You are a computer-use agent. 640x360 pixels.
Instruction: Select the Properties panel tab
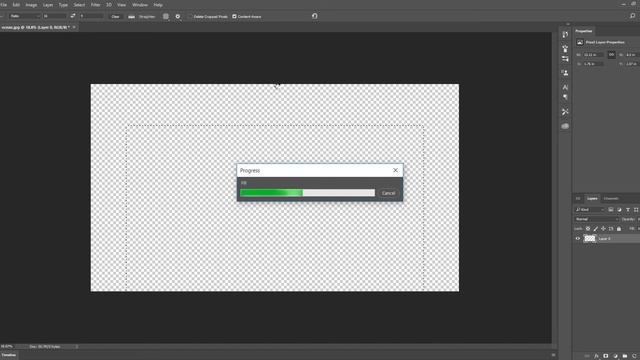tap(584, 31)
